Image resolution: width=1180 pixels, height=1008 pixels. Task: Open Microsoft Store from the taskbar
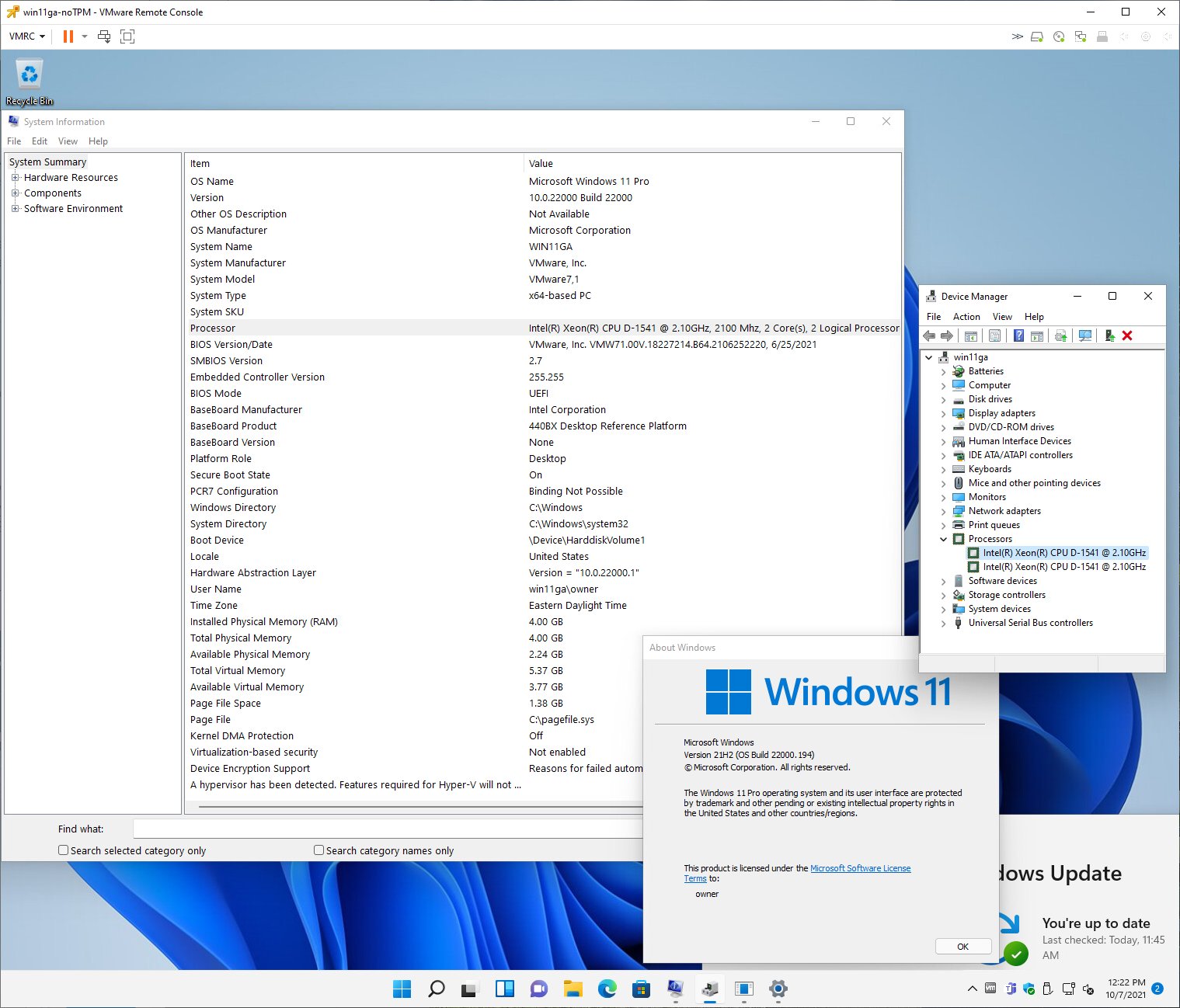click(x=641, y=989)
